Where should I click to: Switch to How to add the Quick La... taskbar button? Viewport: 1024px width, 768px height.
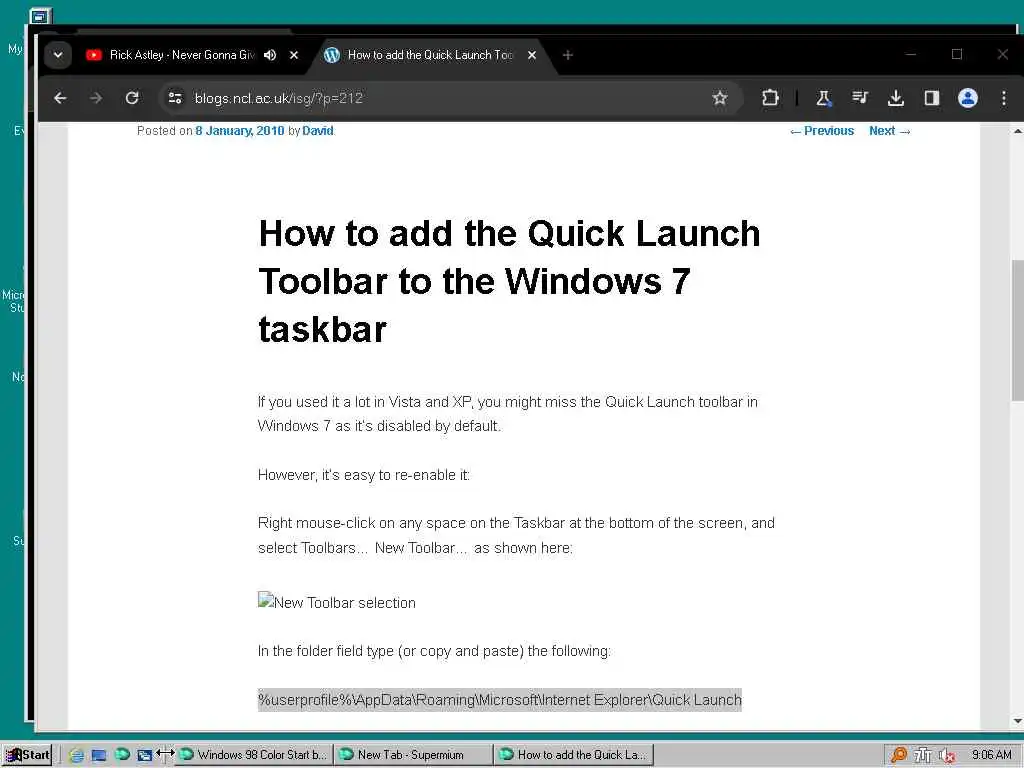(x=573, y=755)
